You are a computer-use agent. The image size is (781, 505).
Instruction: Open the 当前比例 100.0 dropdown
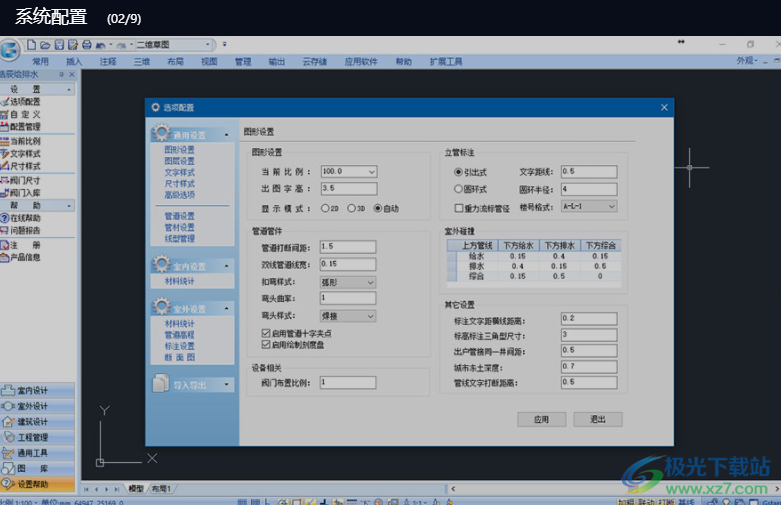(372, 171)
